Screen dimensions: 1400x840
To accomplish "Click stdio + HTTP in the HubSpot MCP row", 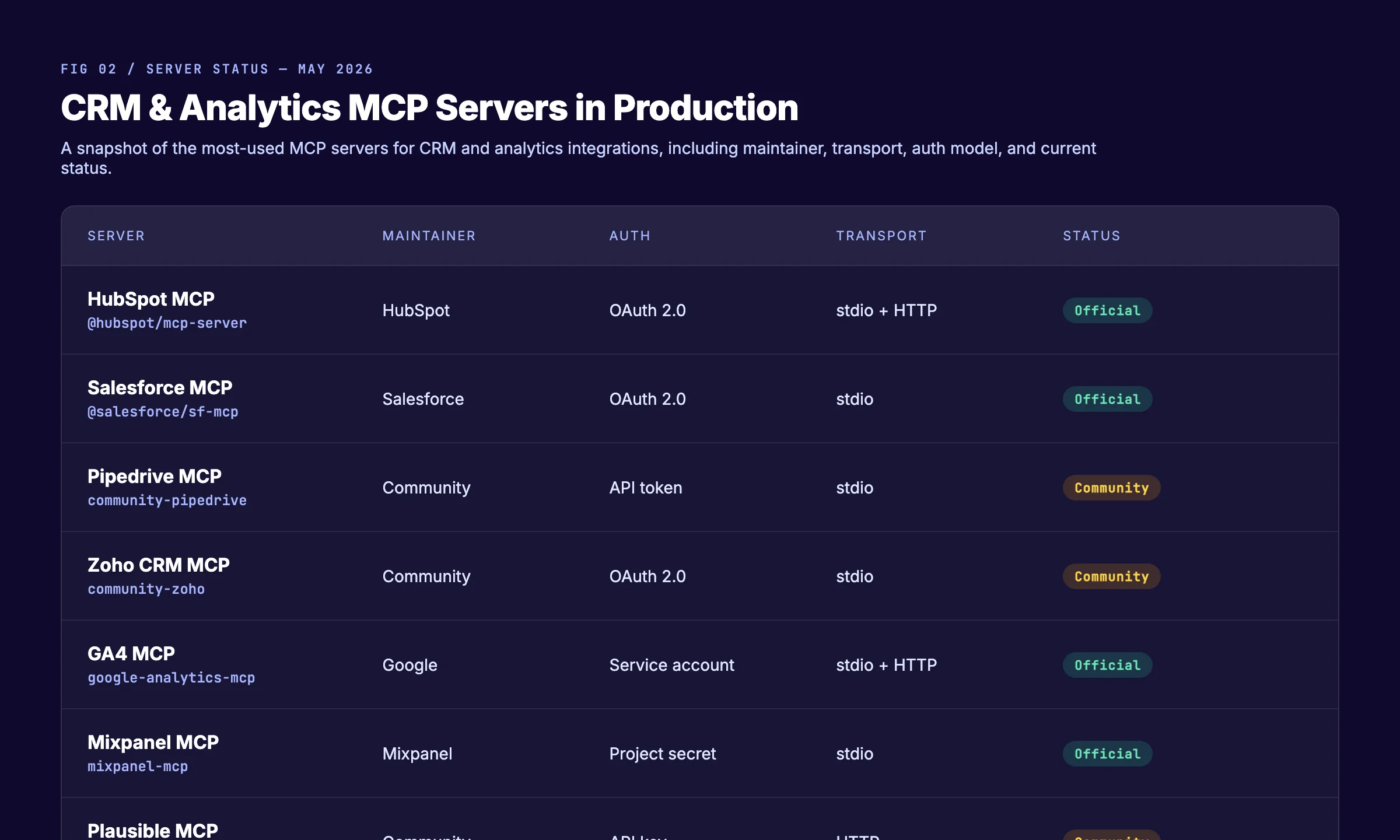I will (886, 310).
